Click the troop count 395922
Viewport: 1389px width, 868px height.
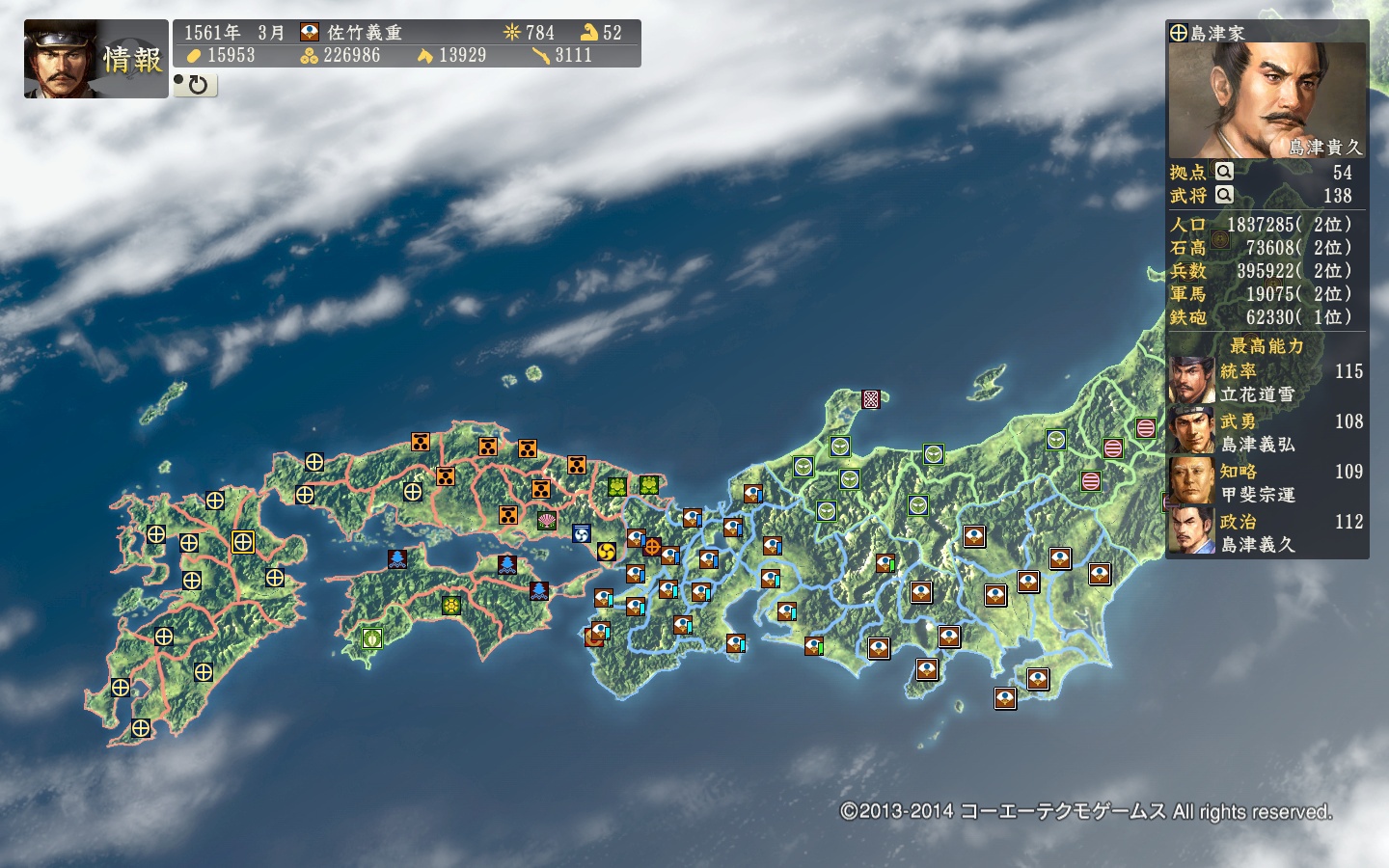point(1266,271)
